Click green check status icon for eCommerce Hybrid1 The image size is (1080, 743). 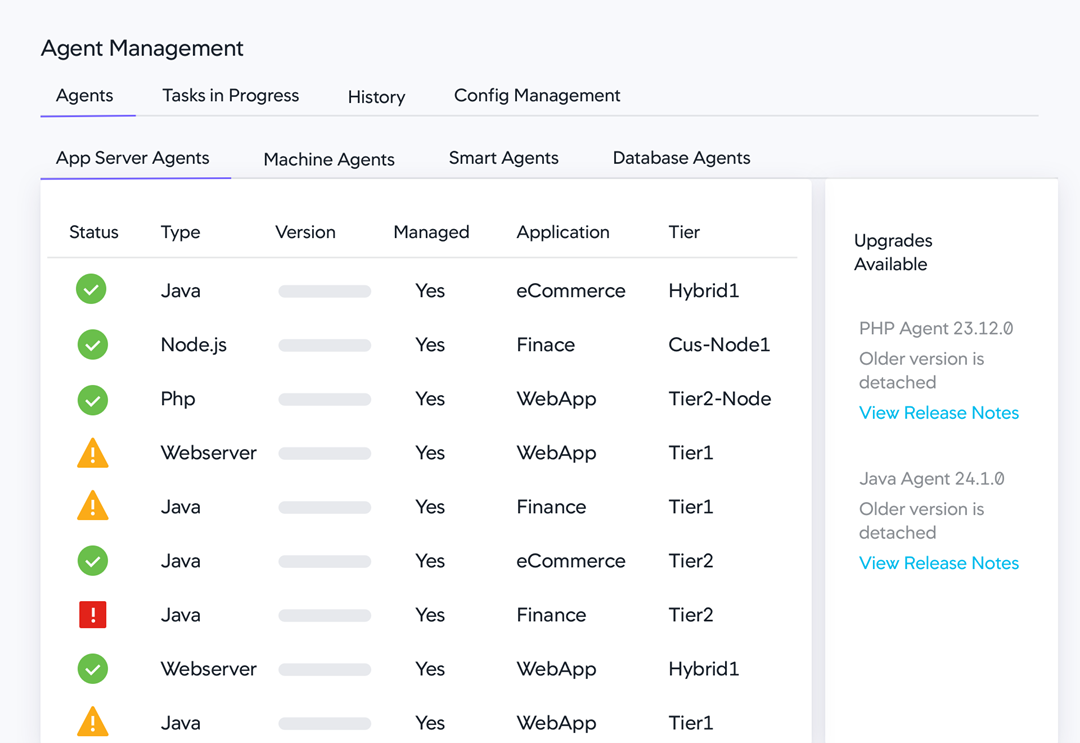point(91,290)
